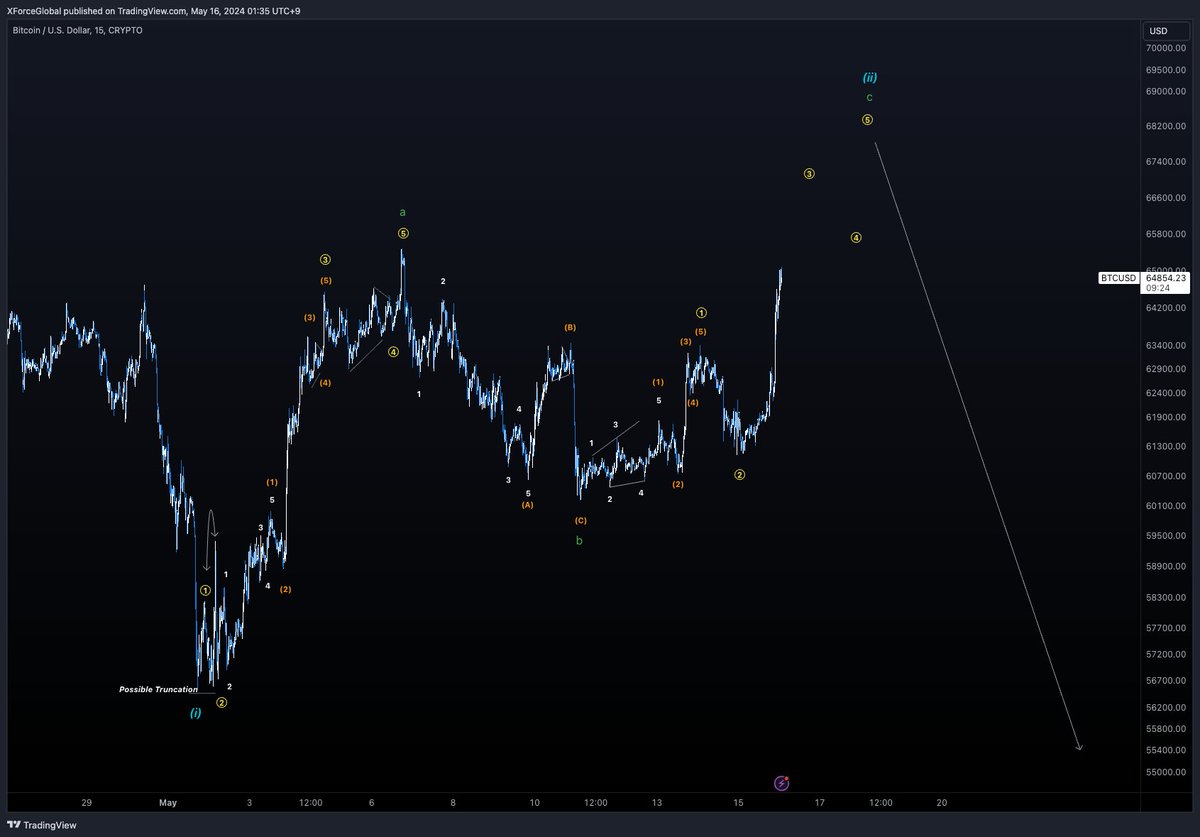Click the yellow circled 5 label near 68200
The height and width of the screenshot is (837, 1200).
click(867, 119)
